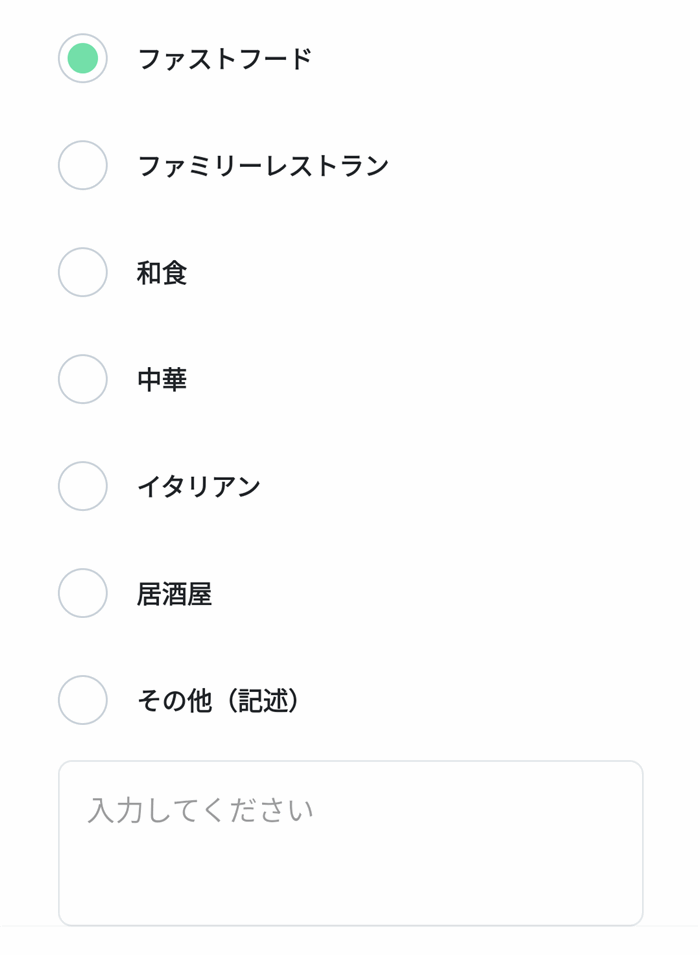
Task: Choose the ファミリーレストラン radio circle
Action: point(83,165)
